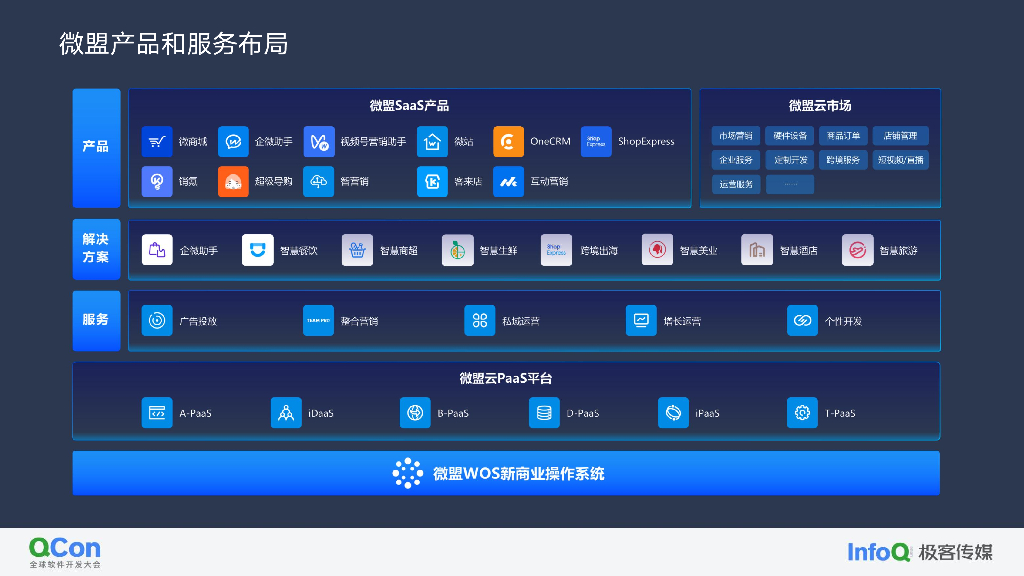This screenshot has width=1024, height=576.
Task: Select the B-PaaS globe icon
Action: 415,413
